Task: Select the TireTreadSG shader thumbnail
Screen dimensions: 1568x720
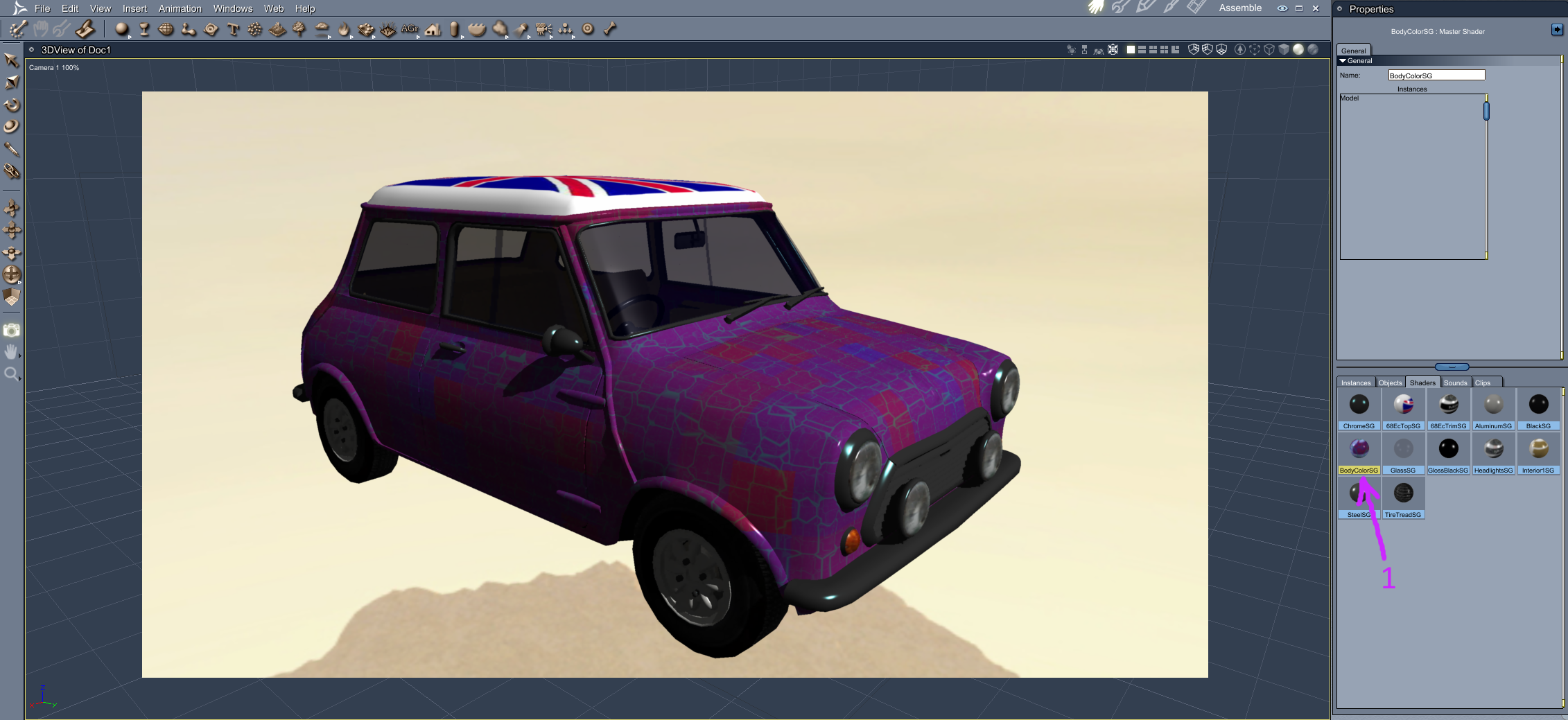Action: (1403, 498)
